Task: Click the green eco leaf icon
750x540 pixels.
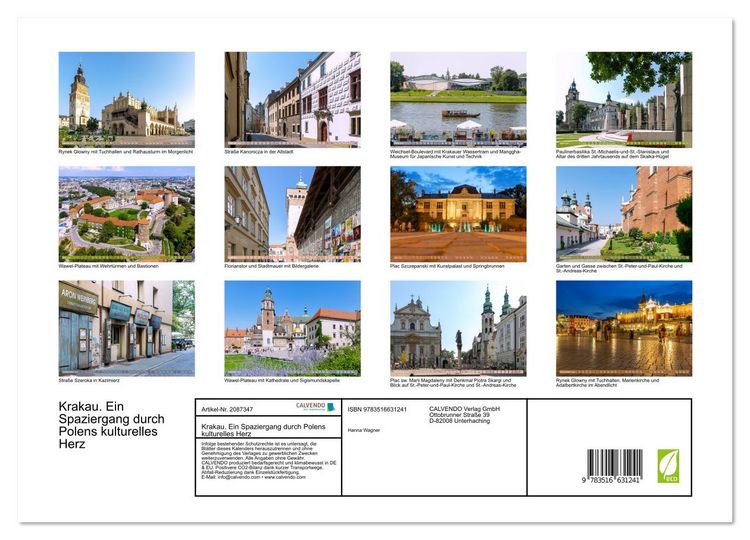Action: click(668, 466)
